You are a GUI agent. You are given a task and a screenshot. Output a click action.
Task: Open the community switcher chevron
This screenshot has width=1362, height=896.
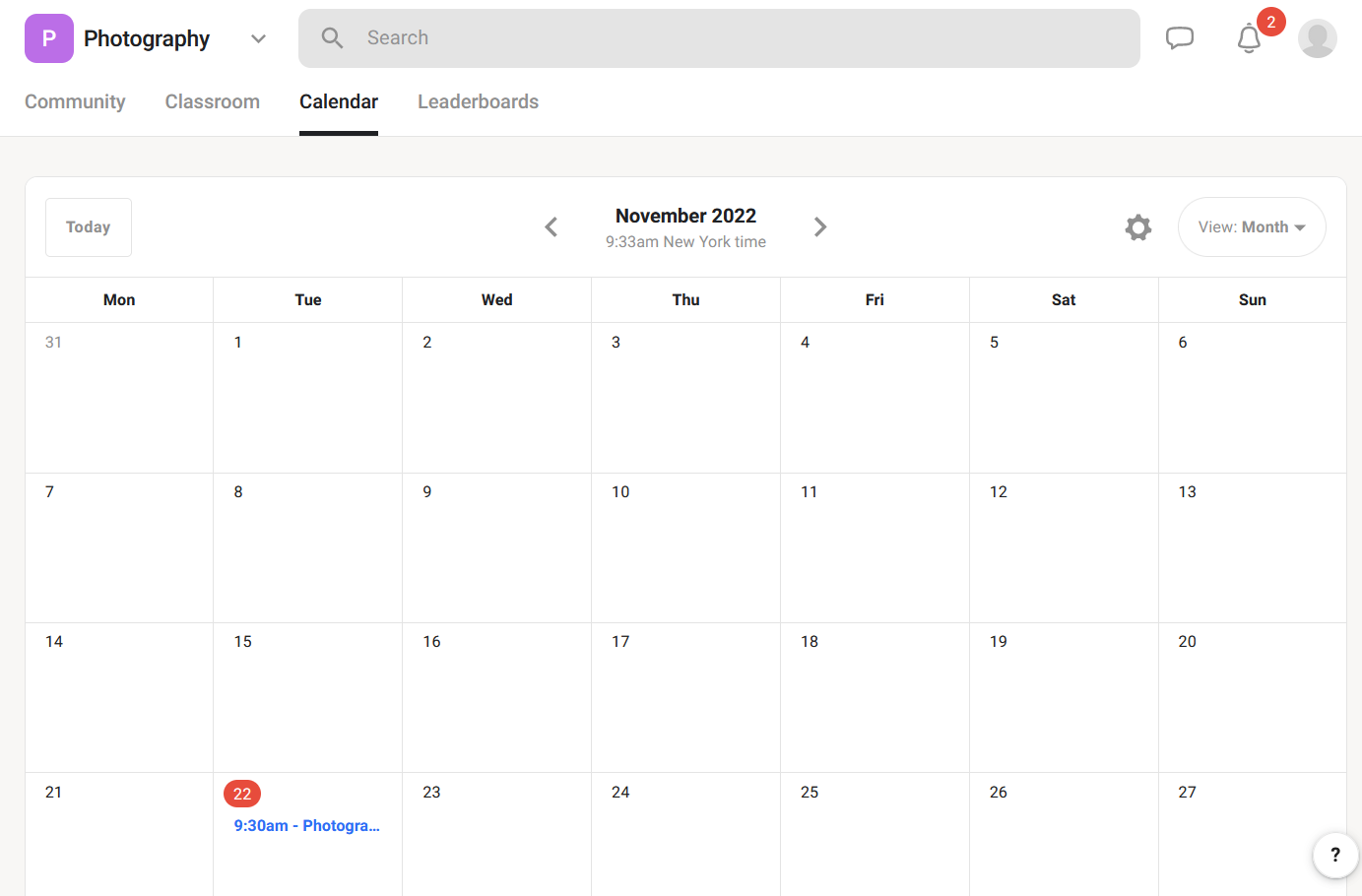point(258,38)
